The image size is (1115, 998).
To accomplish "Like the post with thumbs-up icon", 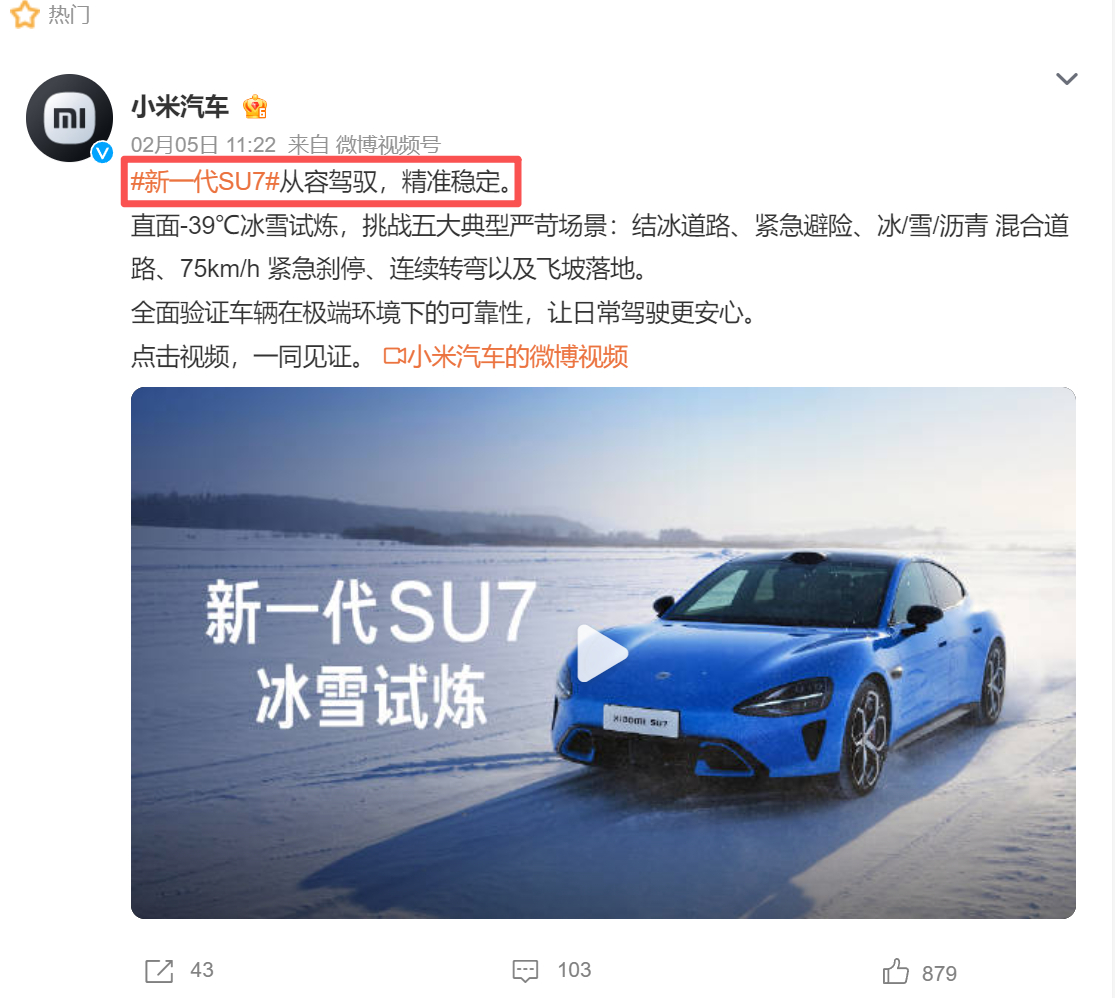I will pyautogui.click(x=895, y=971).
